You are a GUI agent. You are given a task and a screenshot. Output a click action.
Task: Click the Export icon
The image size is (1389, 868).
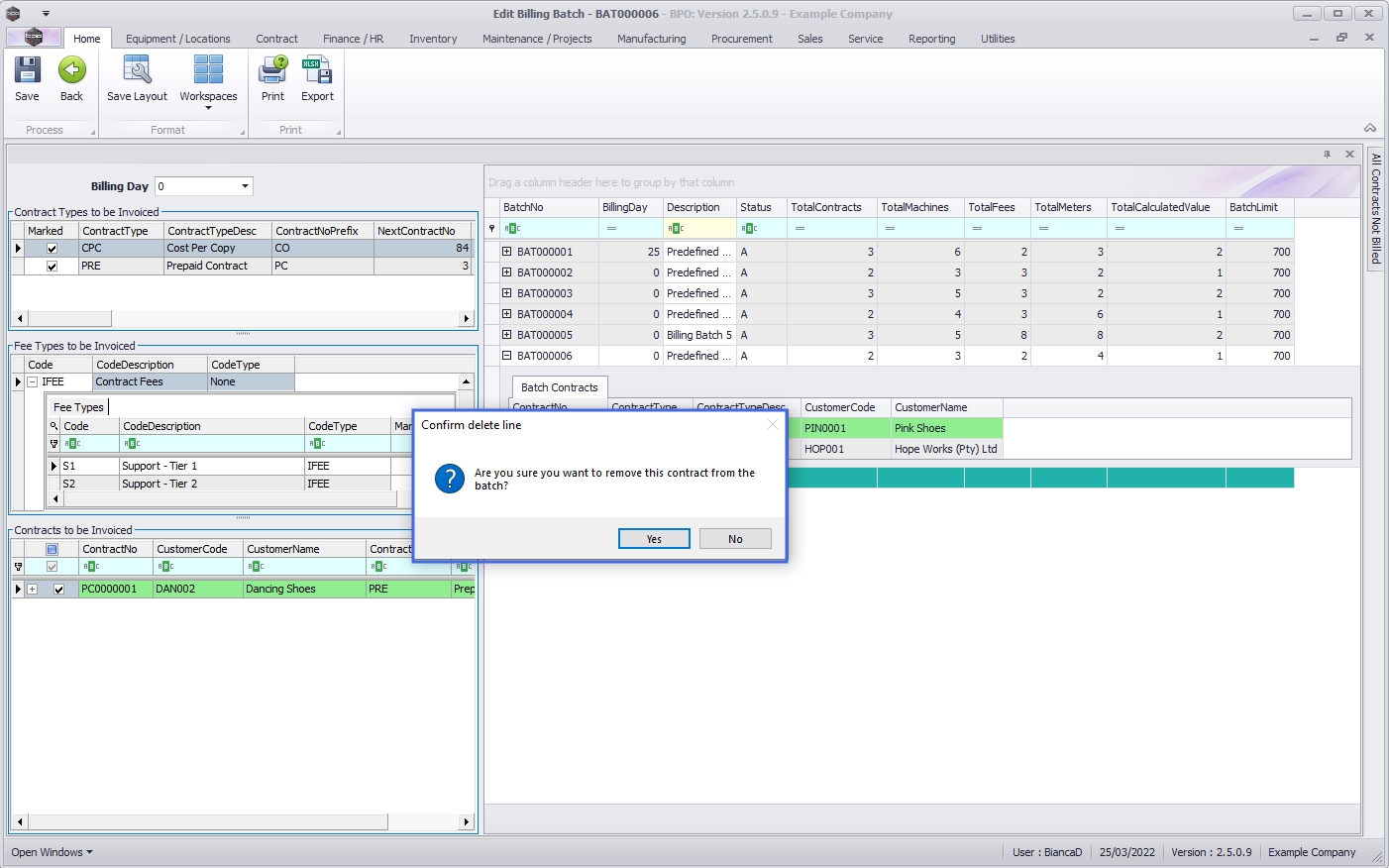tap(317, 72)
